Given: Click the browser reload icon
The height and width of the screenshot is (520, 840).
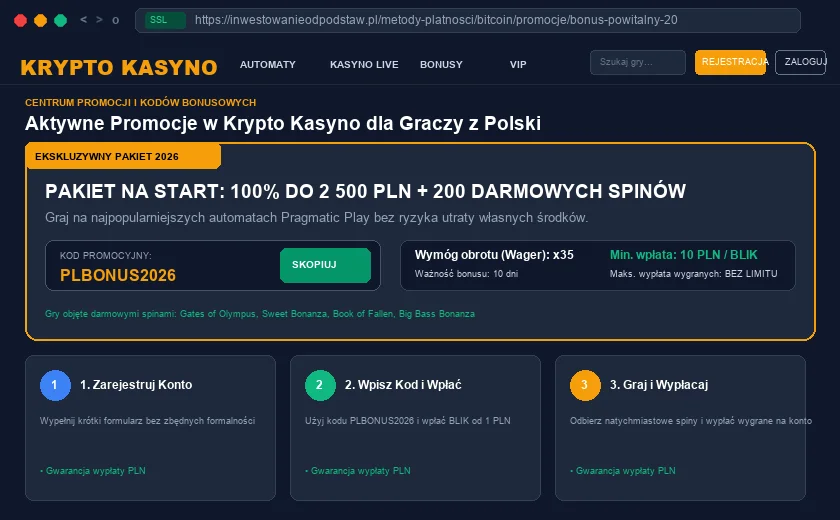Looking at the screenshot, I should (x=115, y=20).
